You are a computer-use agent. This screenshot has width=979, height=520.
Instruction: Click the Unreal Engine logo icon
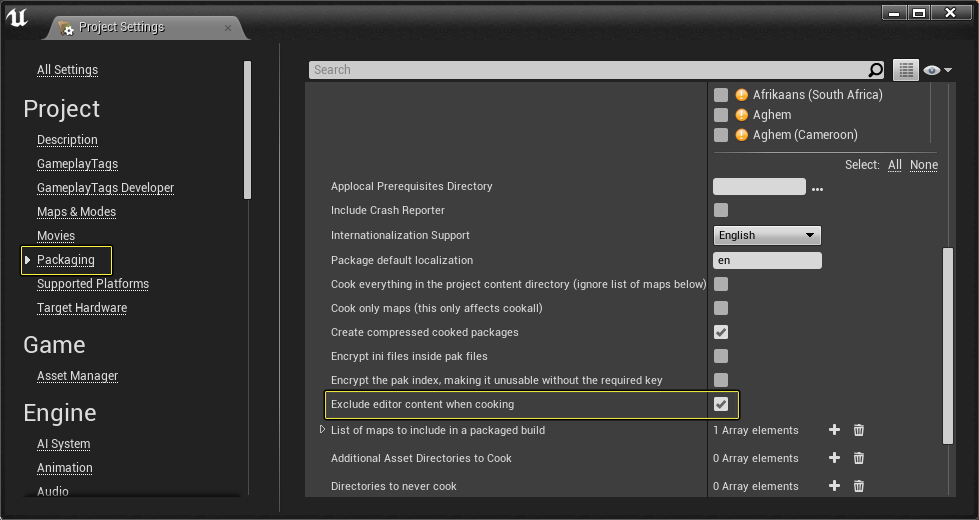pyautogui.click(x=17, y=17)
